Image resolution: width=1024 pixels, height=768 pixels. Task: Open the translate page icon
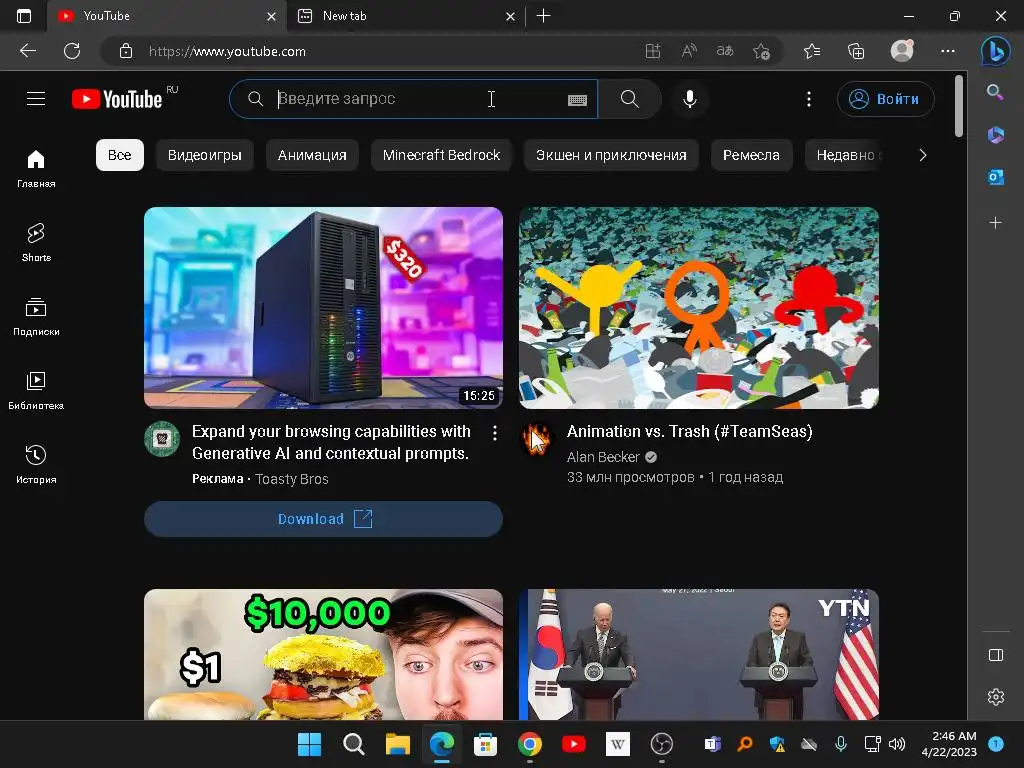725,51
